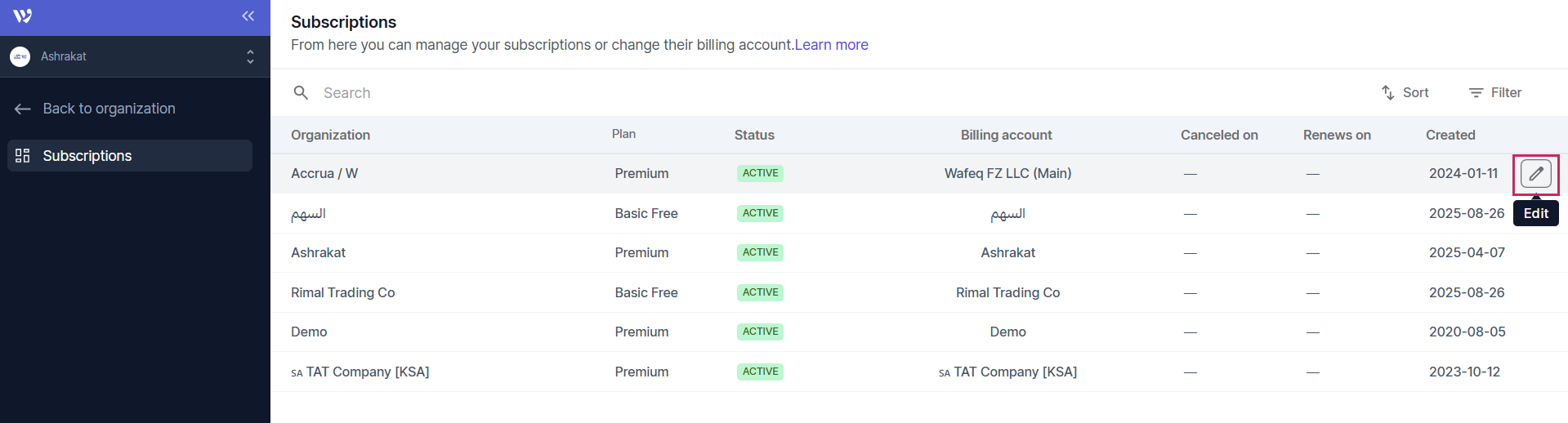Edit the Accrua / W subscription
The height and width of the screenshot is (423, 1568).
pos(1535,174)
